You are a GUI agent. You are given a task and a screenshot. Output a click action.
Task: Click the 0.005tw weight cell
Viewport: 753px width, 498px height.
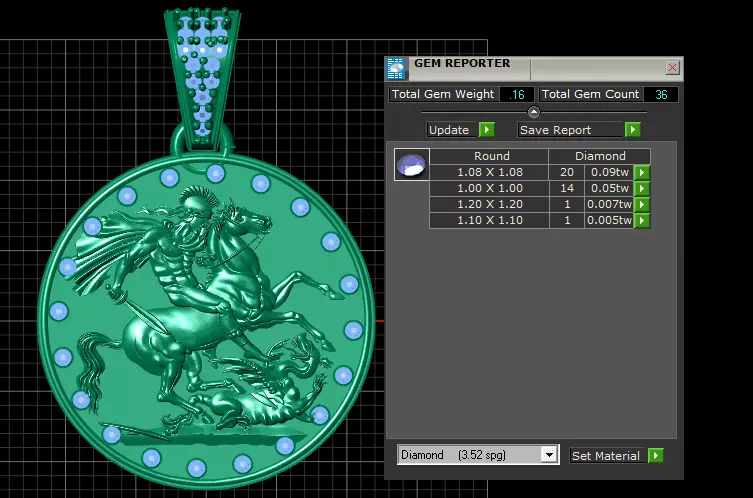[x=609, y=220]
